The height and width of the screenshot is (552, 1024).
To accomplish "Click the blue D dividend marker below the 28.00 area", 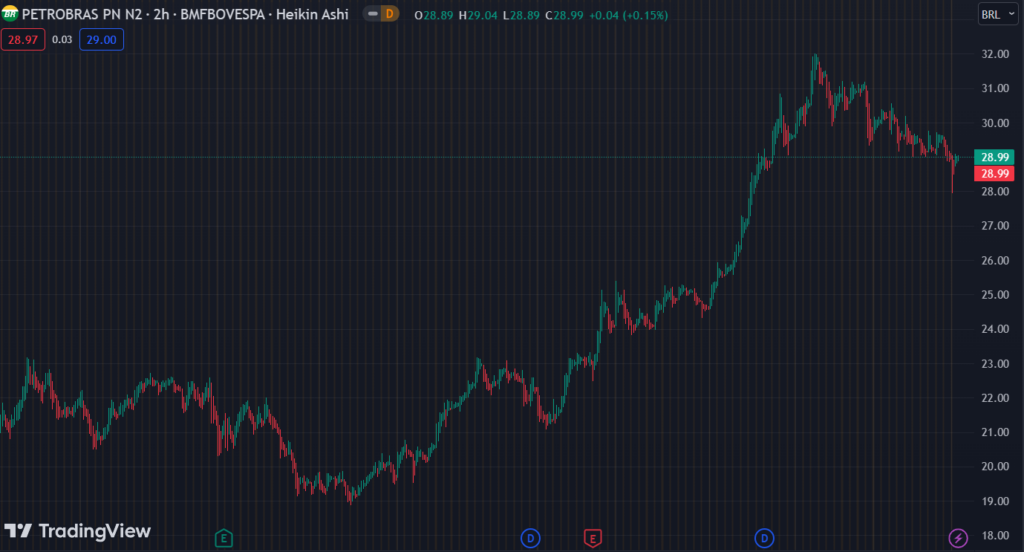I will (764, 538).
